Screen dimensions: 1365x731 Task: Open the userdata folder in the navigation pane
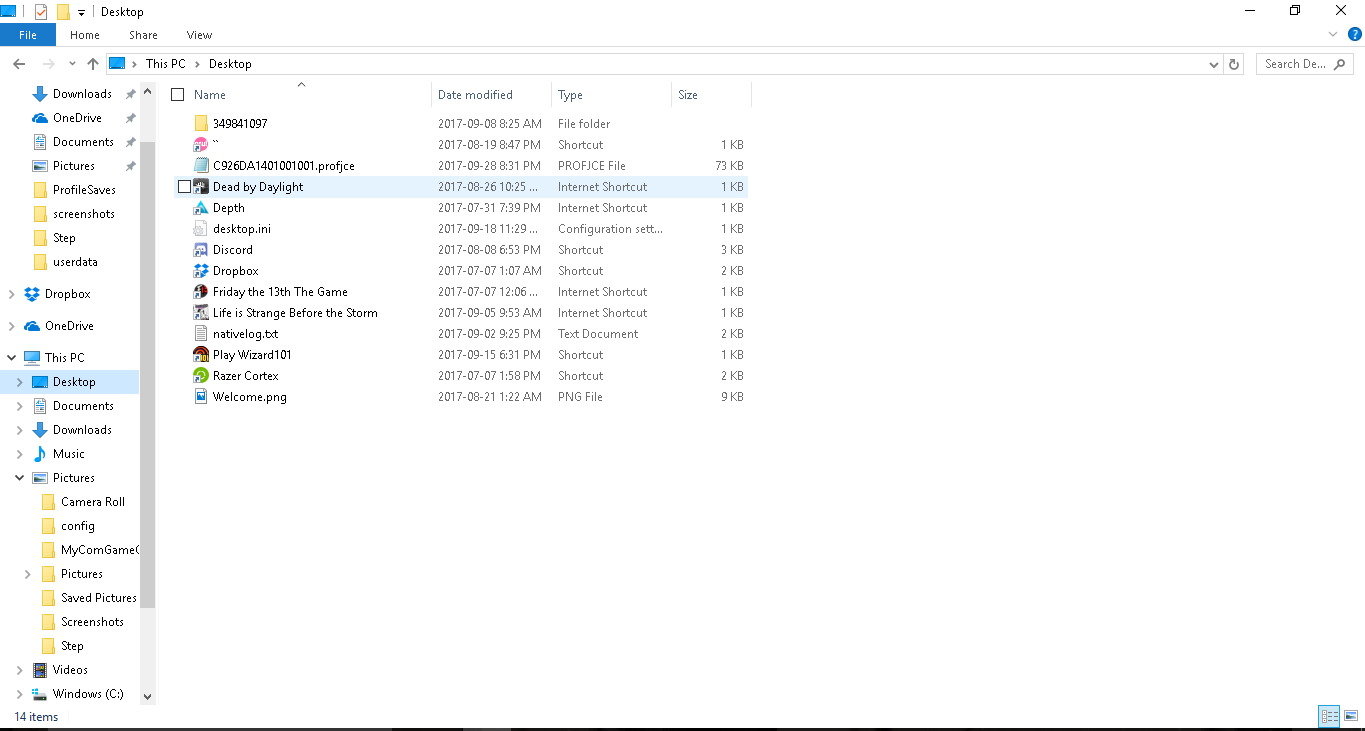point(75,262)
